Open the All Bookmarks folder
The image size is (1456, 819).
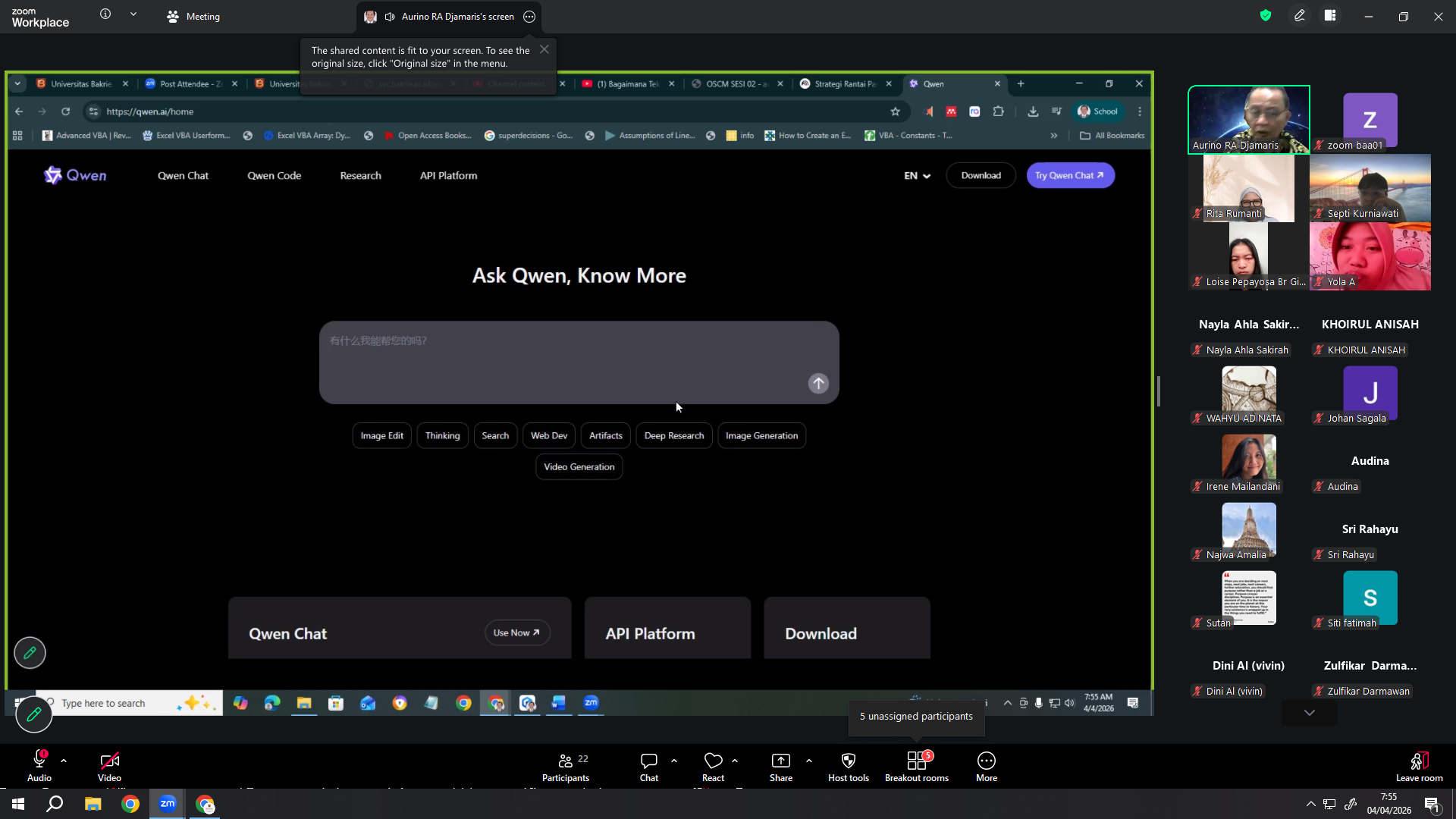pyautogui.click(x=1112, y=136)
